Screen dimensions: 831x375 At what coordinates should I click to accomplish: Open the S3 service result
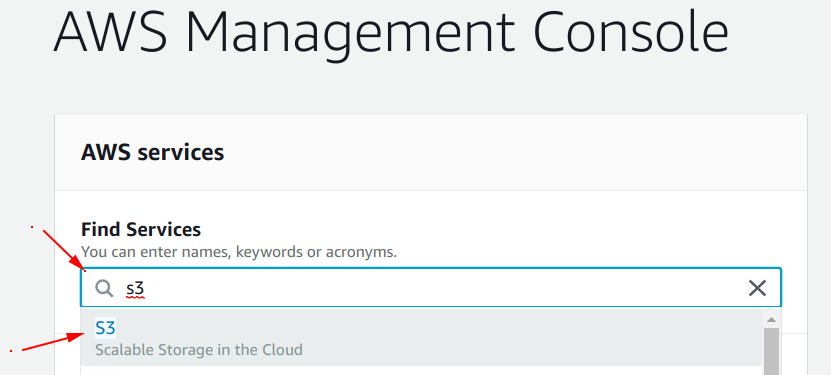click(x=105, y=328)
